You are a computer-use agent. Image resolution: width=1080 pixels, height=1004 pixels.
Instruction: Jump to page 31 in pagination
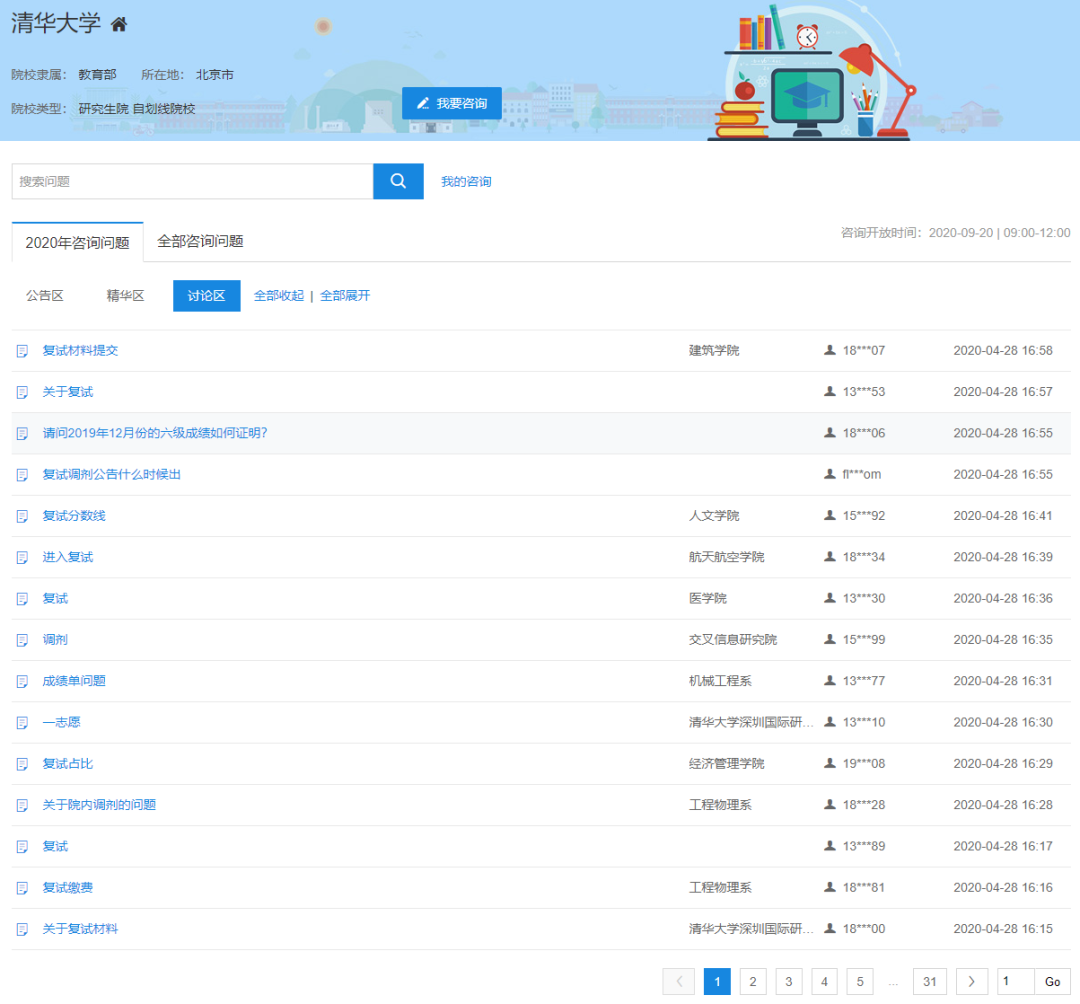pos(929,982)
